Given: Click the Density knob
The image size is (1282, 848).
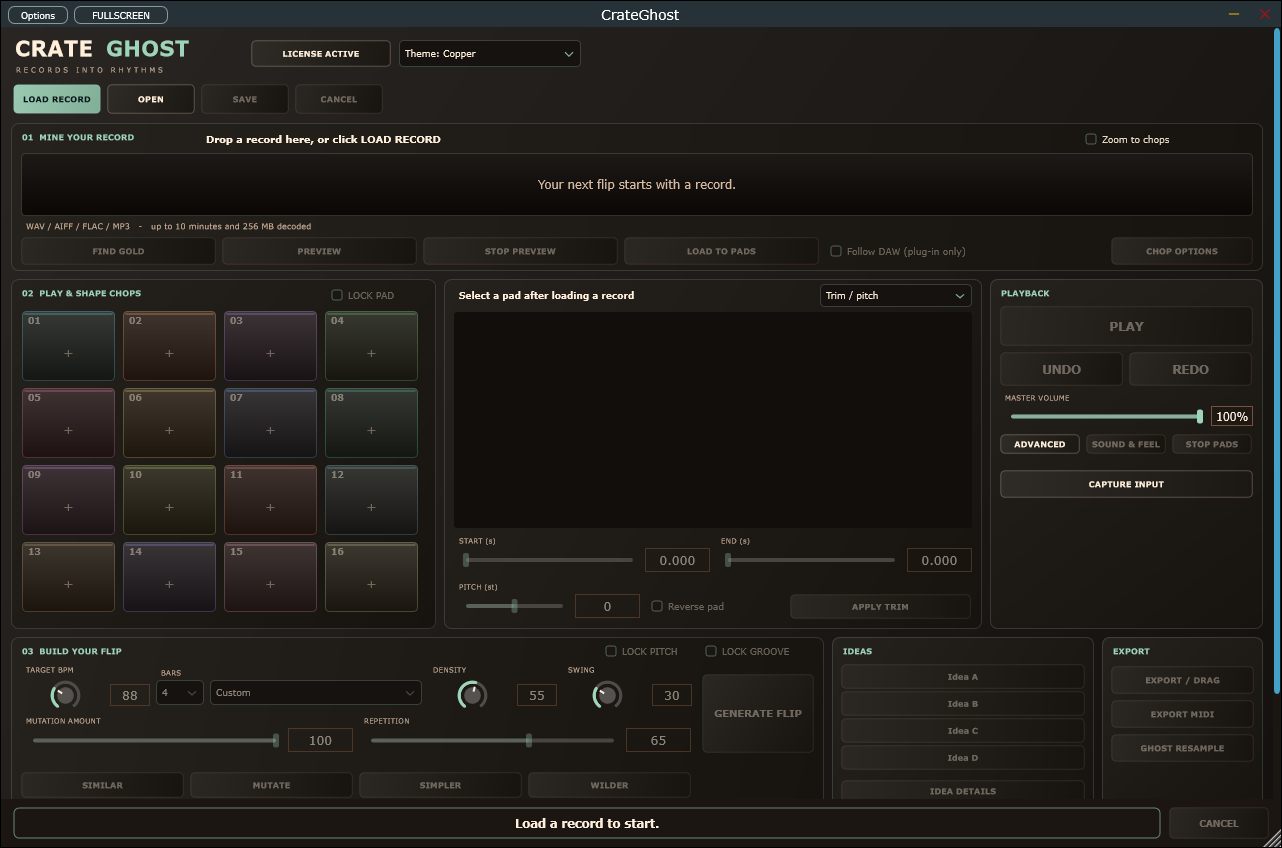Looking at the screenshot, I should 472,694.
